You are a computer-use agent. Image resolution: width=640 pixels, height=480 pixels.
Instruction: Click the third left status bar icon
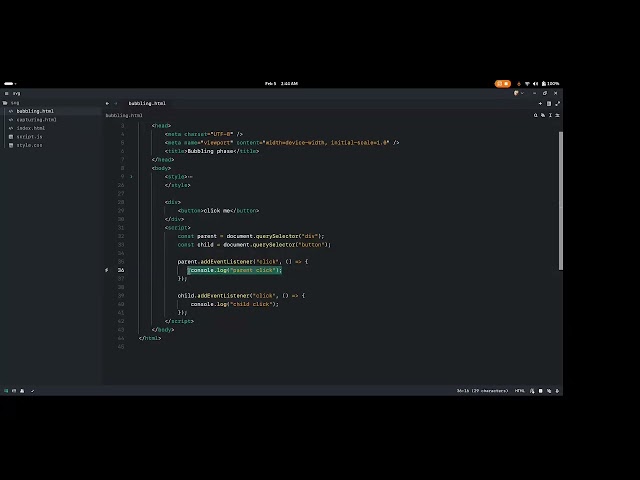22,391
